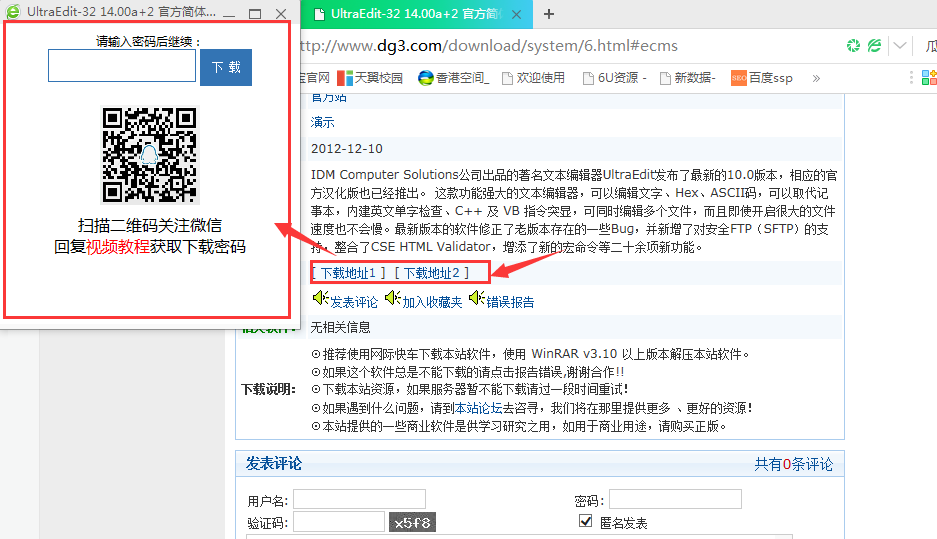937x539 pixels.
Task: Click the 官网 bookmark
Action: click(x=314, y=78)
